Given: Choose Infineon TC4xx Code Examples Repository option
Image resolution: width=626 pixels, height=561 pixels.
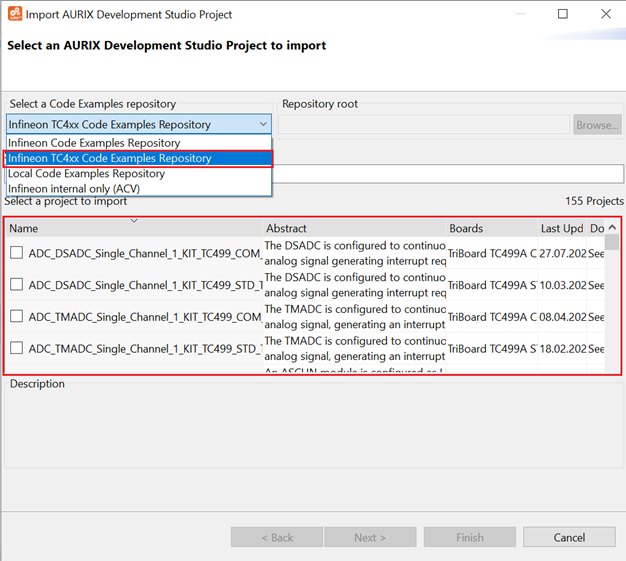Looking at the screenshot, I should pyautogui.click(x=139, y=159).
